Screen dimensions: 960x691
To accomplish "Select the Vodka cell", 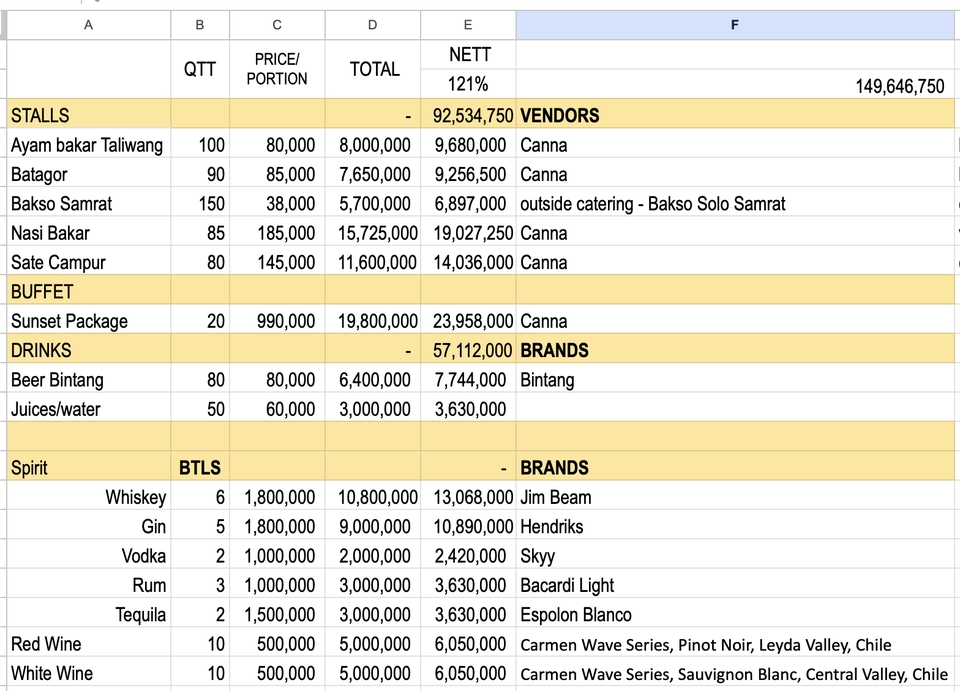I will point(88,555).
